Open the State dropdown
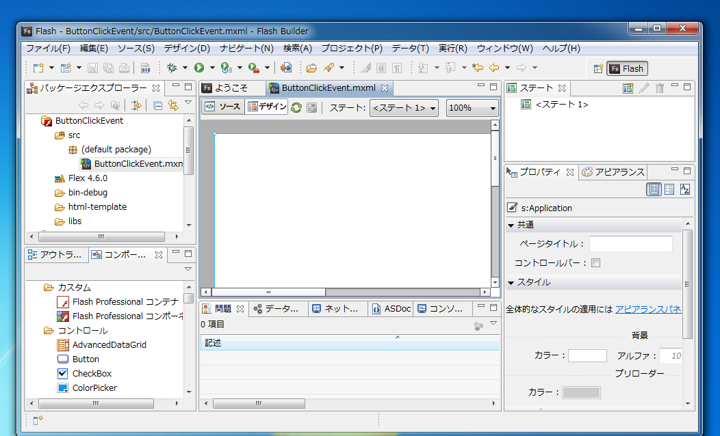 pos(404,108)
